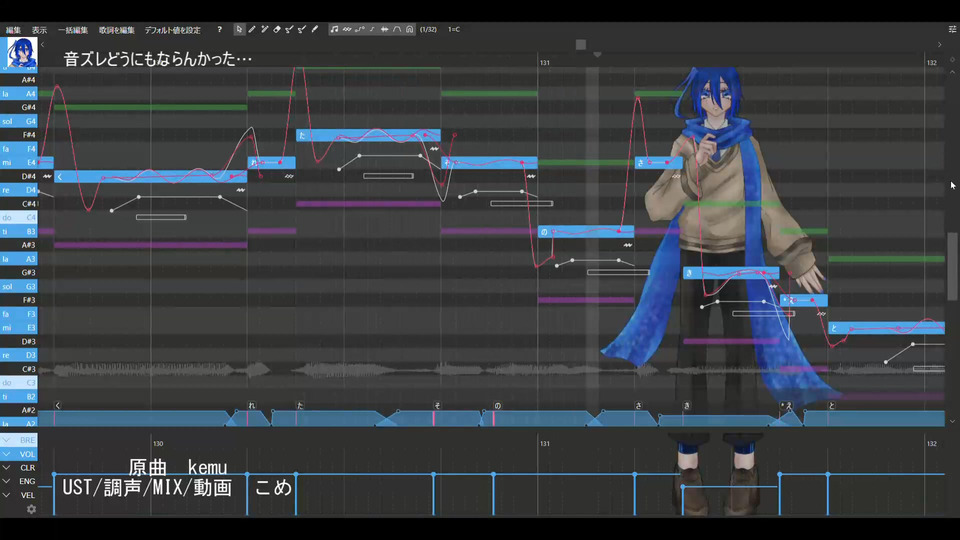This screenshot has height=540, width=960.
Task: Toggle vibrato icon under the そ note
Action: (x=531, y=176)
